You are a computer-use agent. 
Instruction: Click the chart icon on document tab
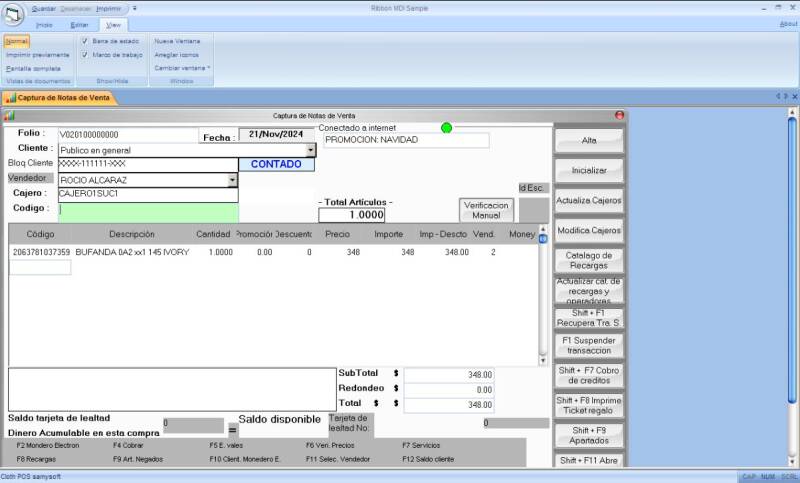point(10,98)
